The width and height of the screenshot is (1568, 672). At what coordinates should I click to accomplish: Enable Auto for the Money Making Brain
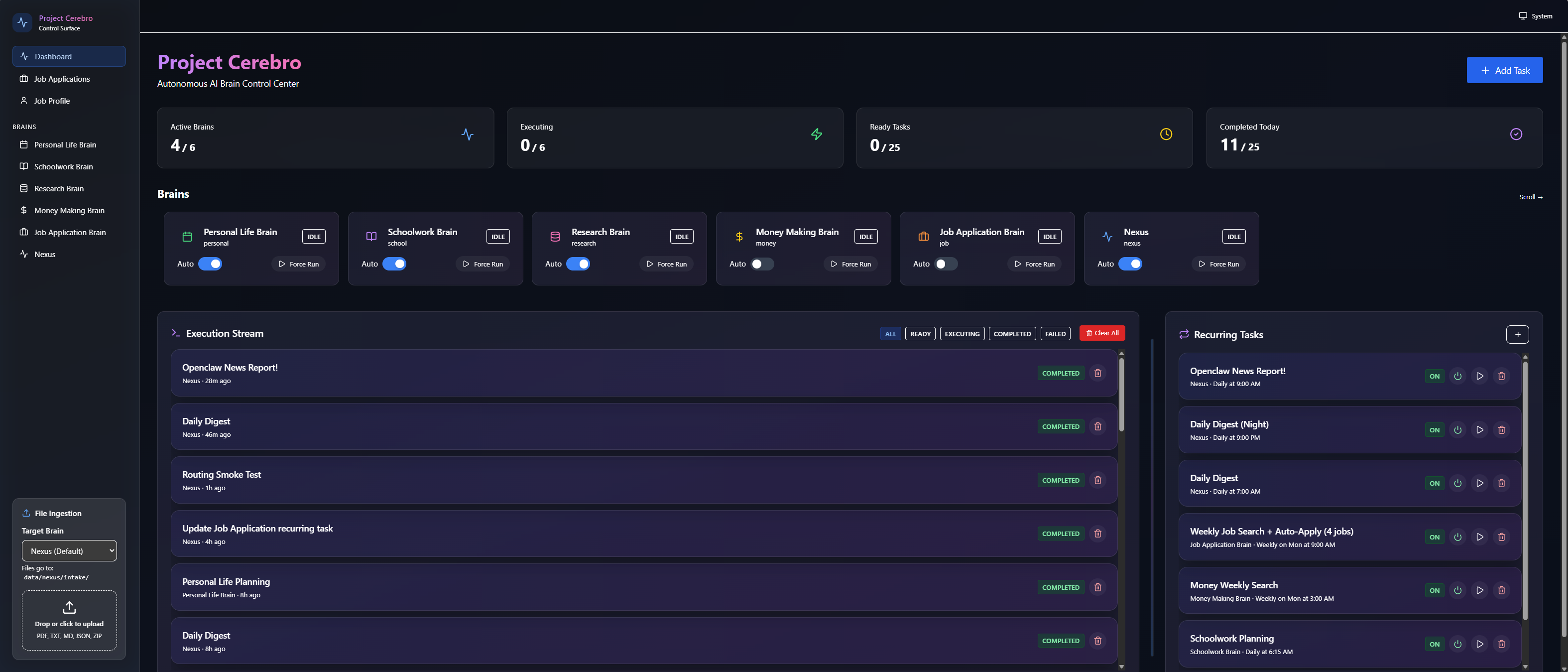click(763, 264)
